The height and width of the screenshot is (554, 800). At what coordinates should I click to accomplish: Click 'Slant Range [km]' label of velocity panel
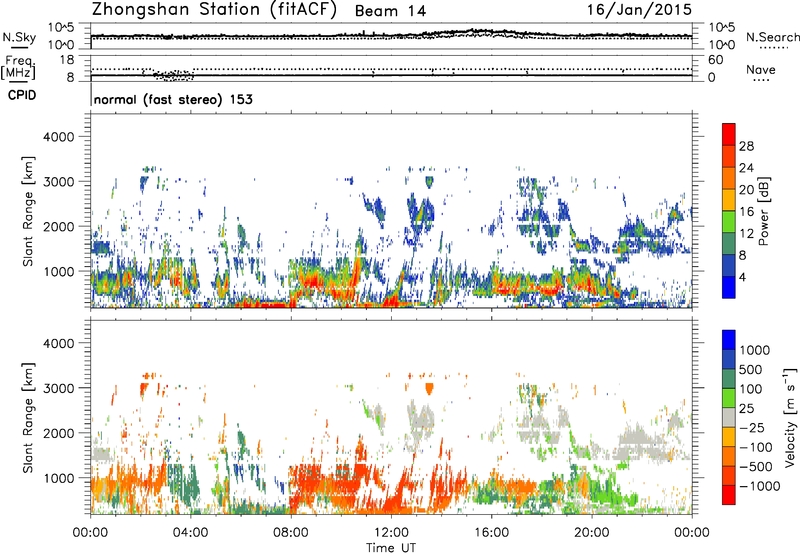28,417
